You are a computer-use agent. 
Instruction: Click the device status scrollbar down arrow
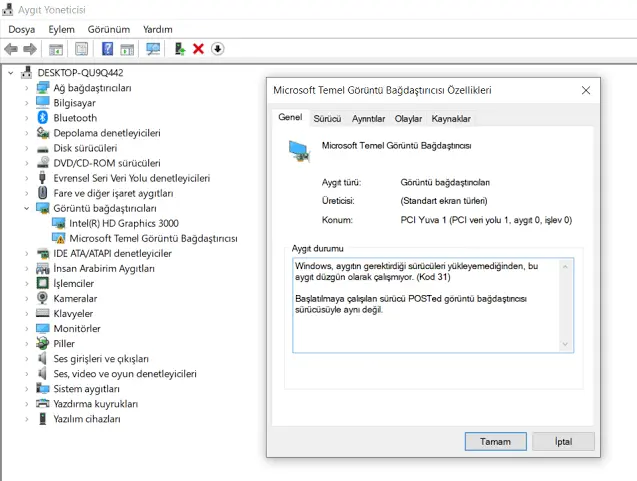[x=565, y=344]
